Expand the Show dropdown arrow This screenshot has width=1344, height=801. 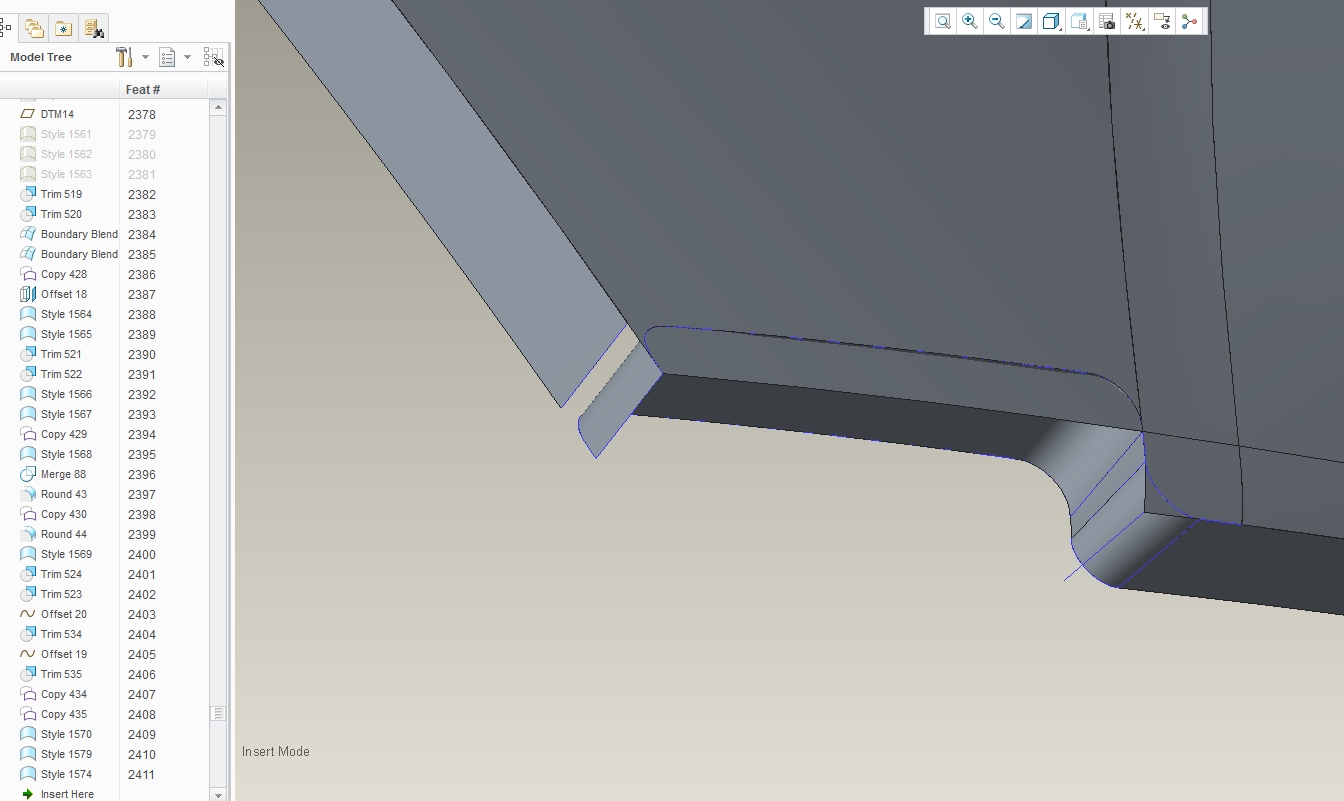[x=187, y=57]
